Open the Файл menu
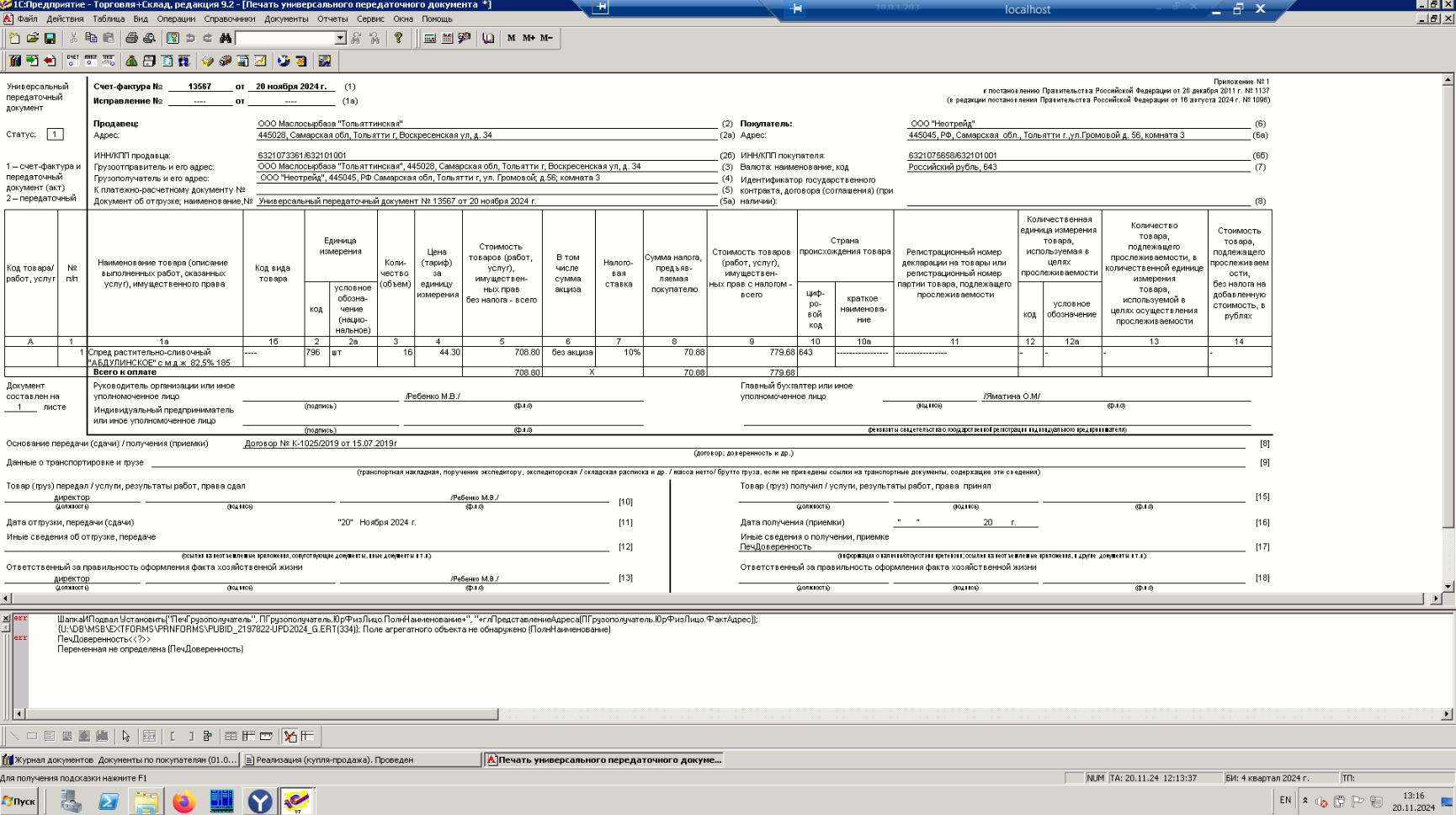Viewport: 1456px width, 815px height. pos(27,19)
